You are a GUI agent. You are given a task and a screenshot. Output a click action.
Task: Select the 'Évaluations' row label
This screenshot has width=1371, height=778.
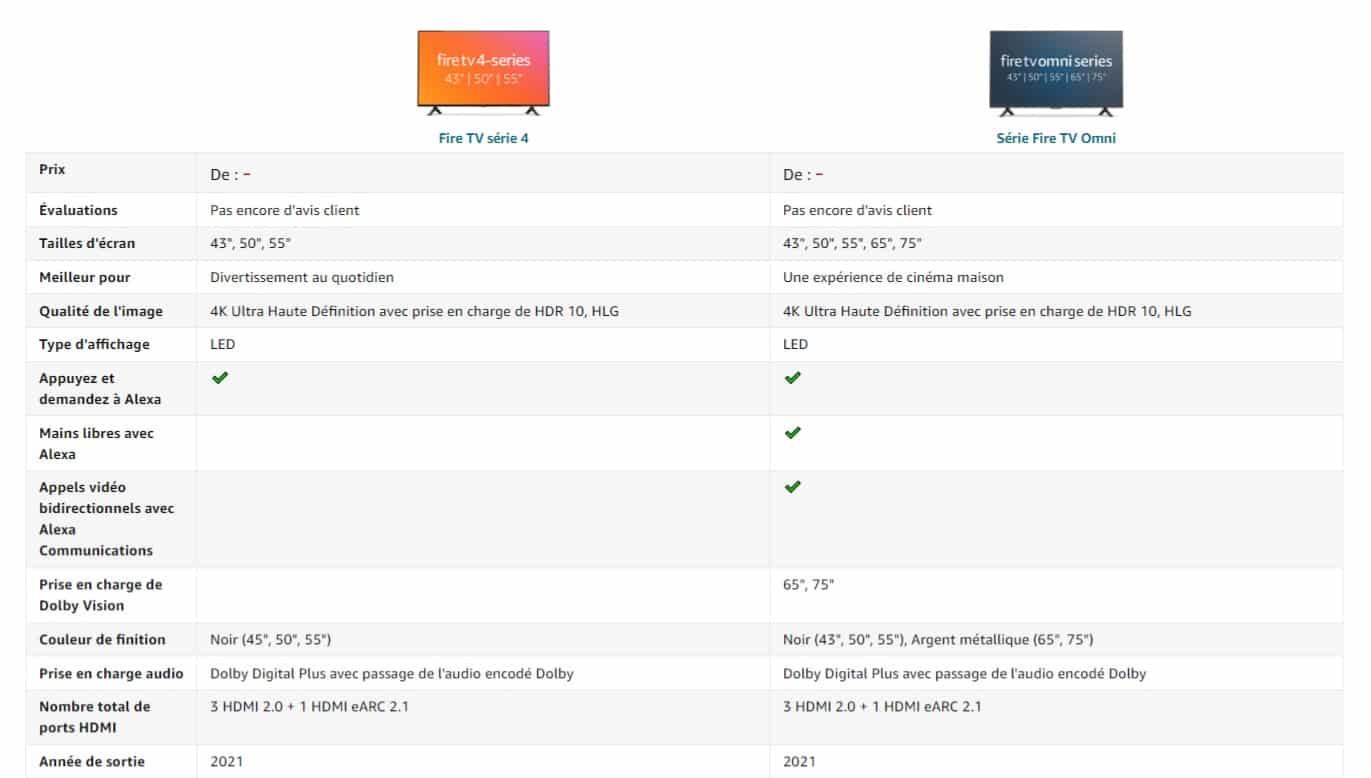(x=78, y=210)
